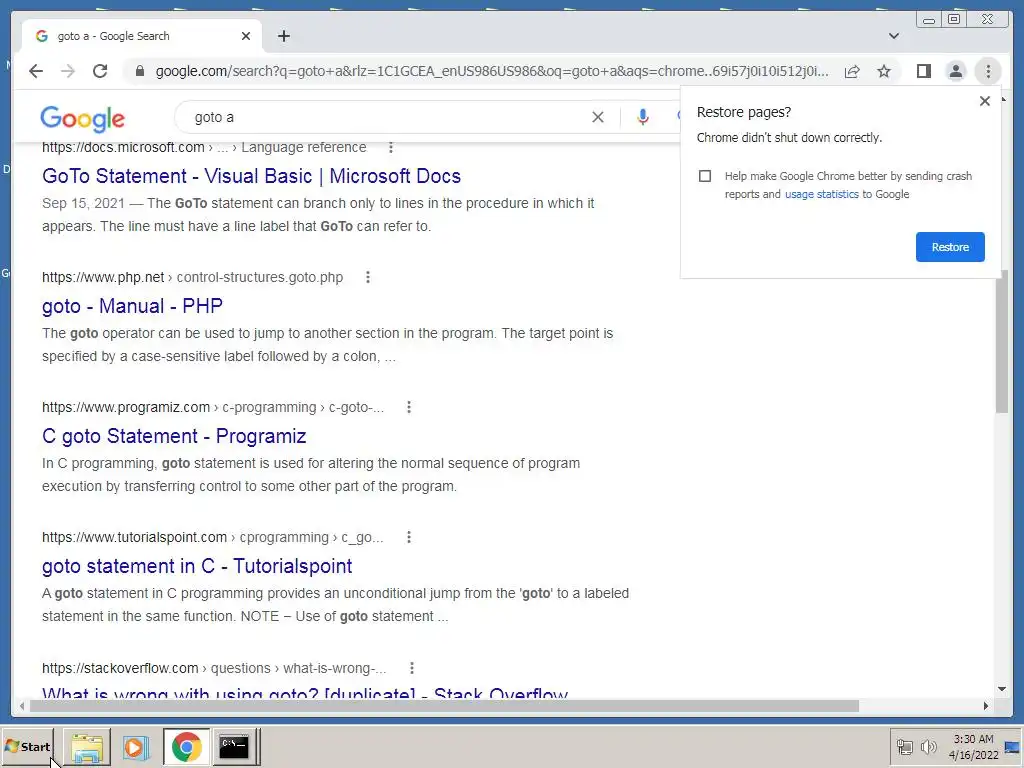Open options menu for programiz.com result
The image size is (1024, 768).
[409, 407]
